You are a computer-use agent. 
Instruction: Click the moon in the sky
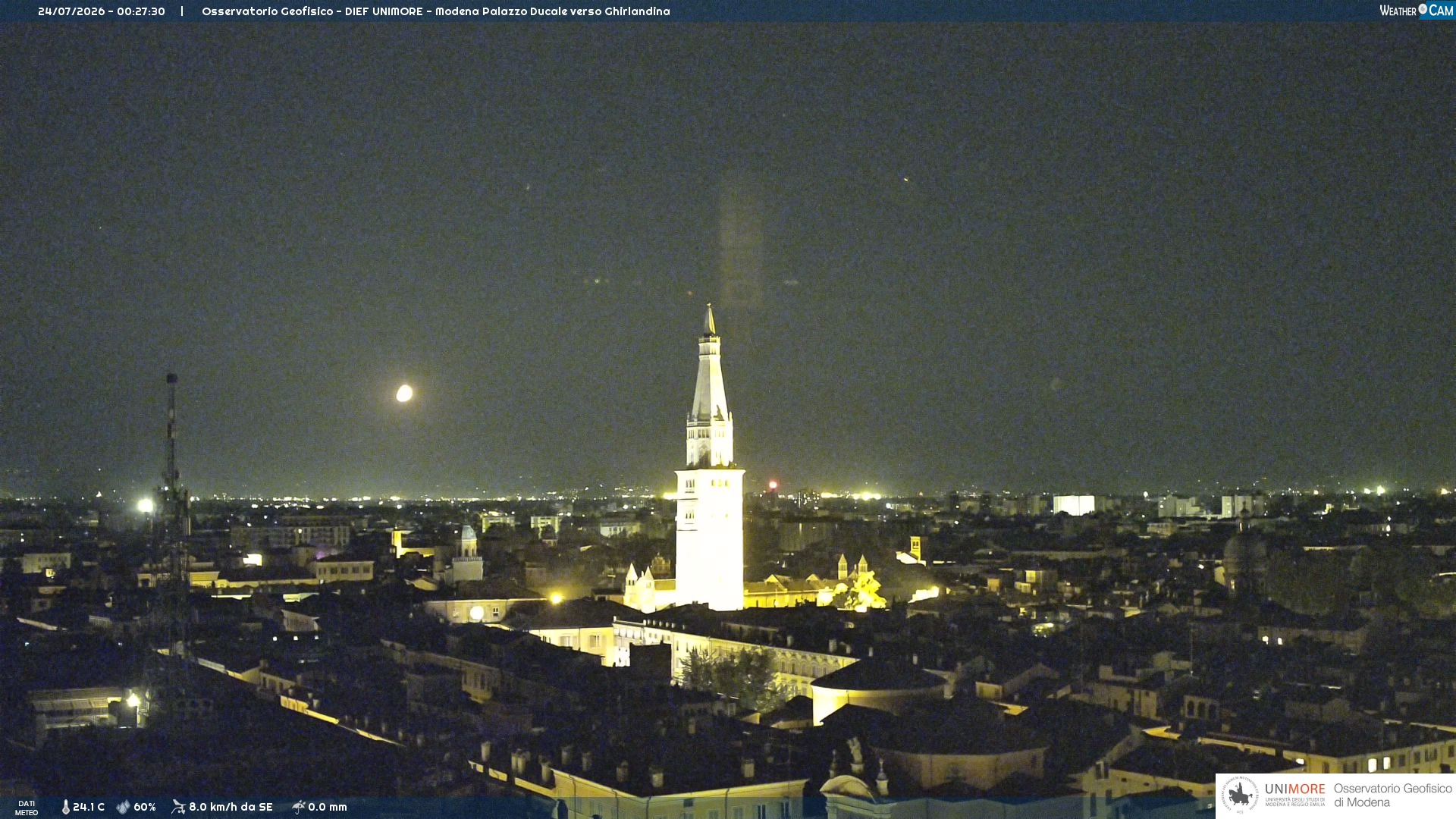coord(404,393)
